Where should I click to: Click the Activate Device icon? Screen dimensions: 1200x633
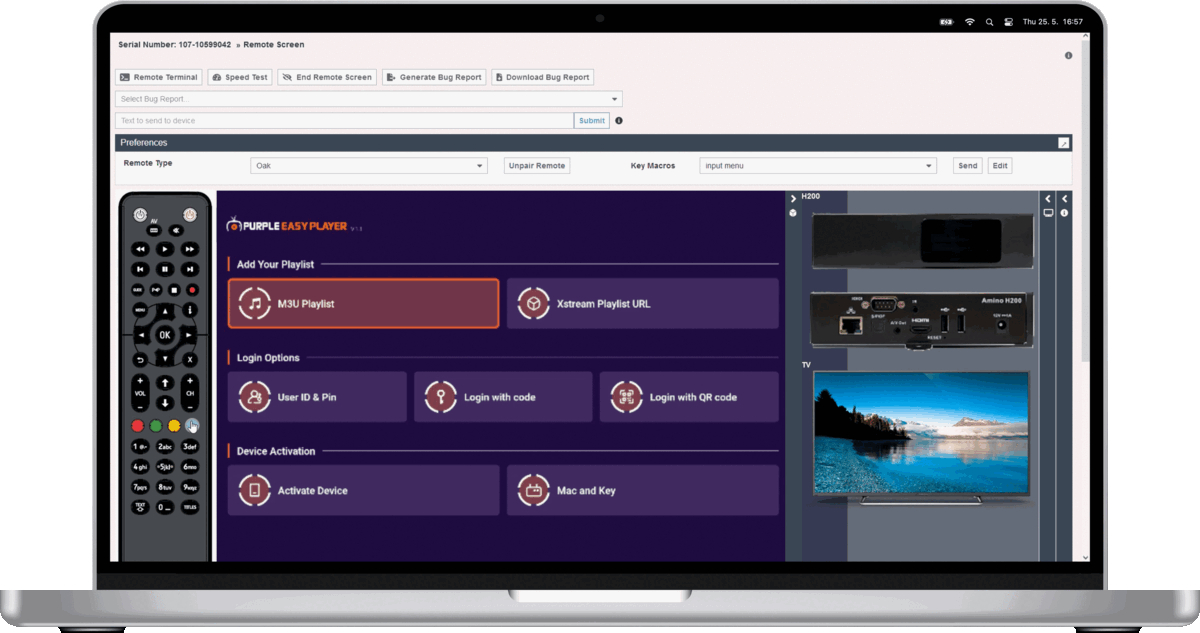(254, 491)
